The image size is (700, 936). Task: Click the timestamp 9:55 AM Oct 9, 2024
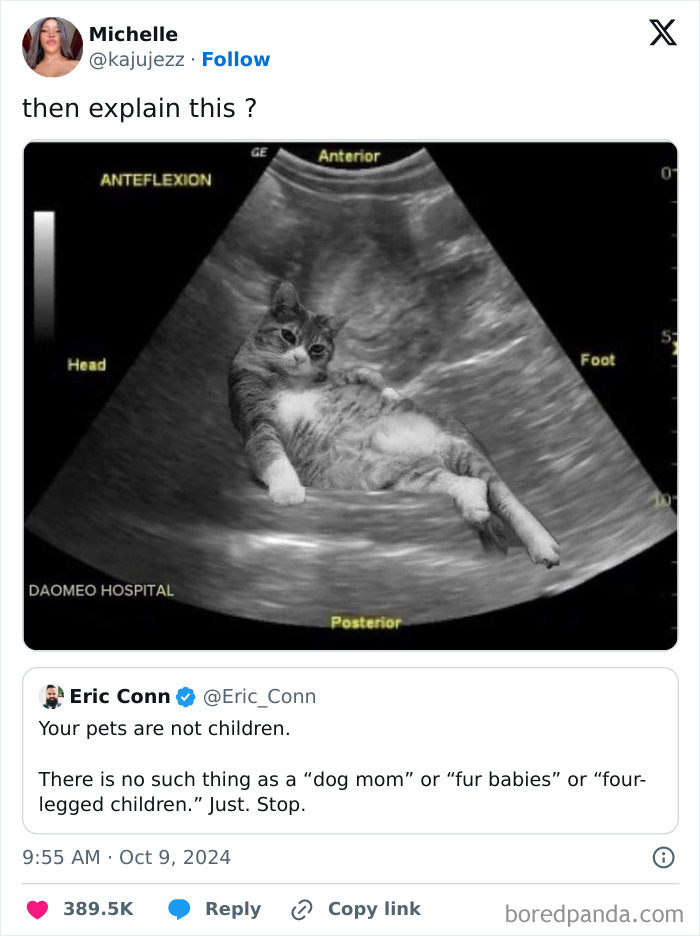(x=126, y=857)
